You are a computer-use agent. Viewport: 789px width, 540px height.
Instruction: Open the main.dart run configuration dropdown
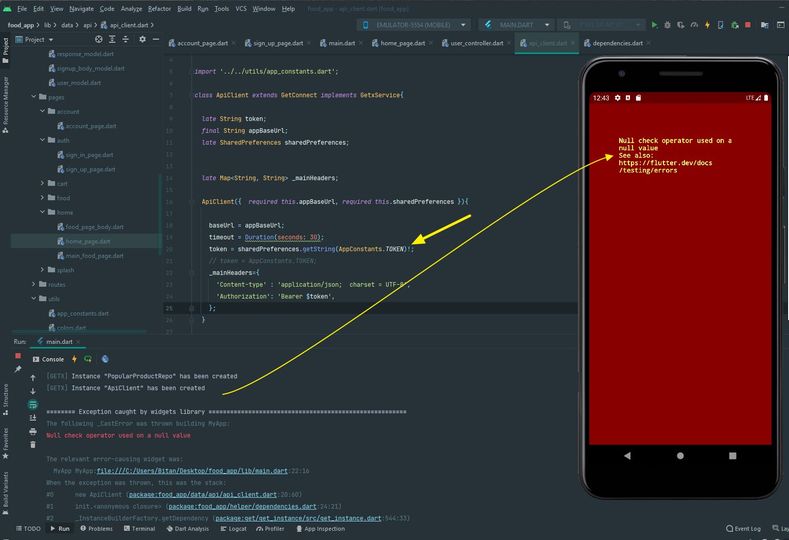coord(516,25)
